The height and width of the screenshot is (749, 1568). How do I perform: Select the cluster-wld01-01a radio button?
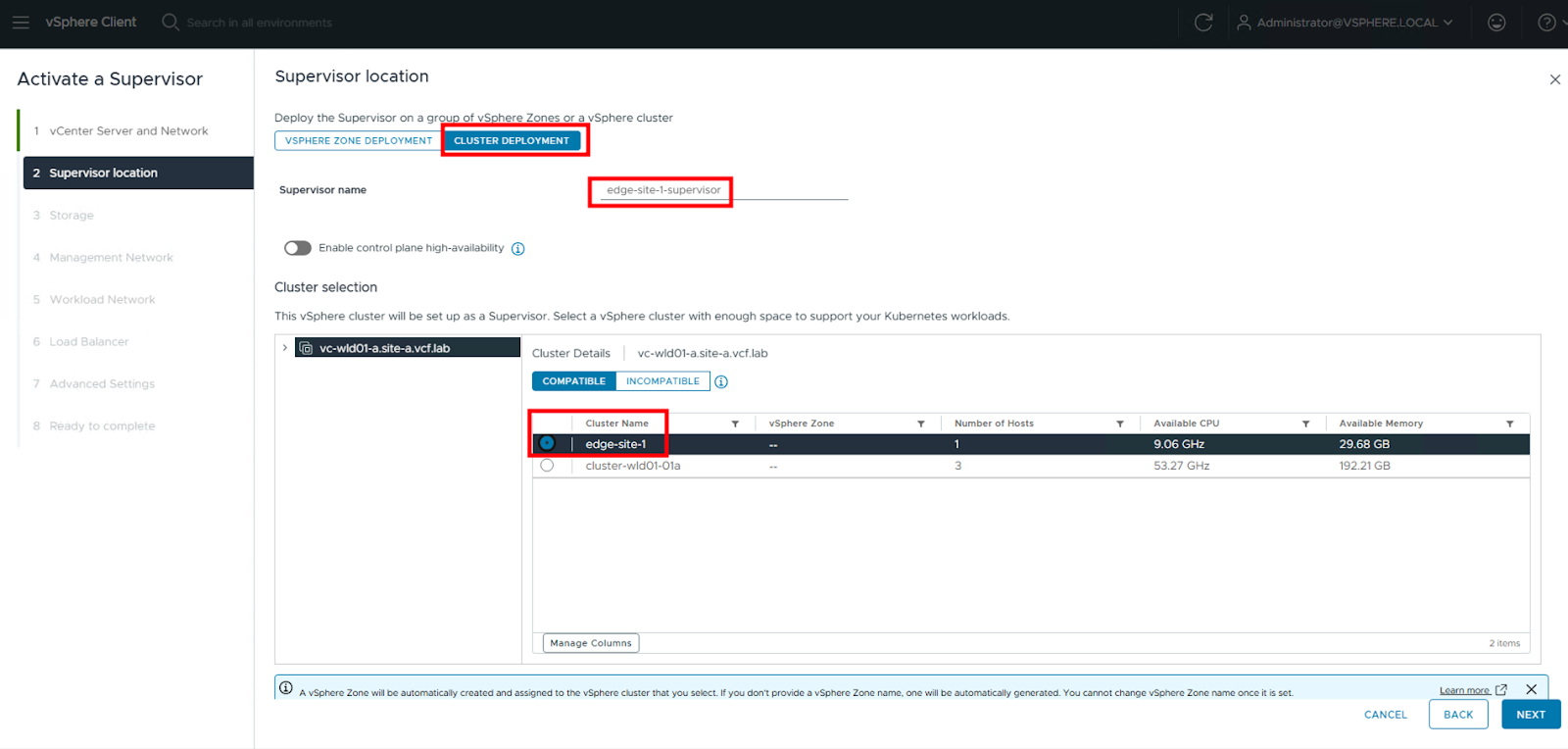pyautogui.click(x=547, y=466)
